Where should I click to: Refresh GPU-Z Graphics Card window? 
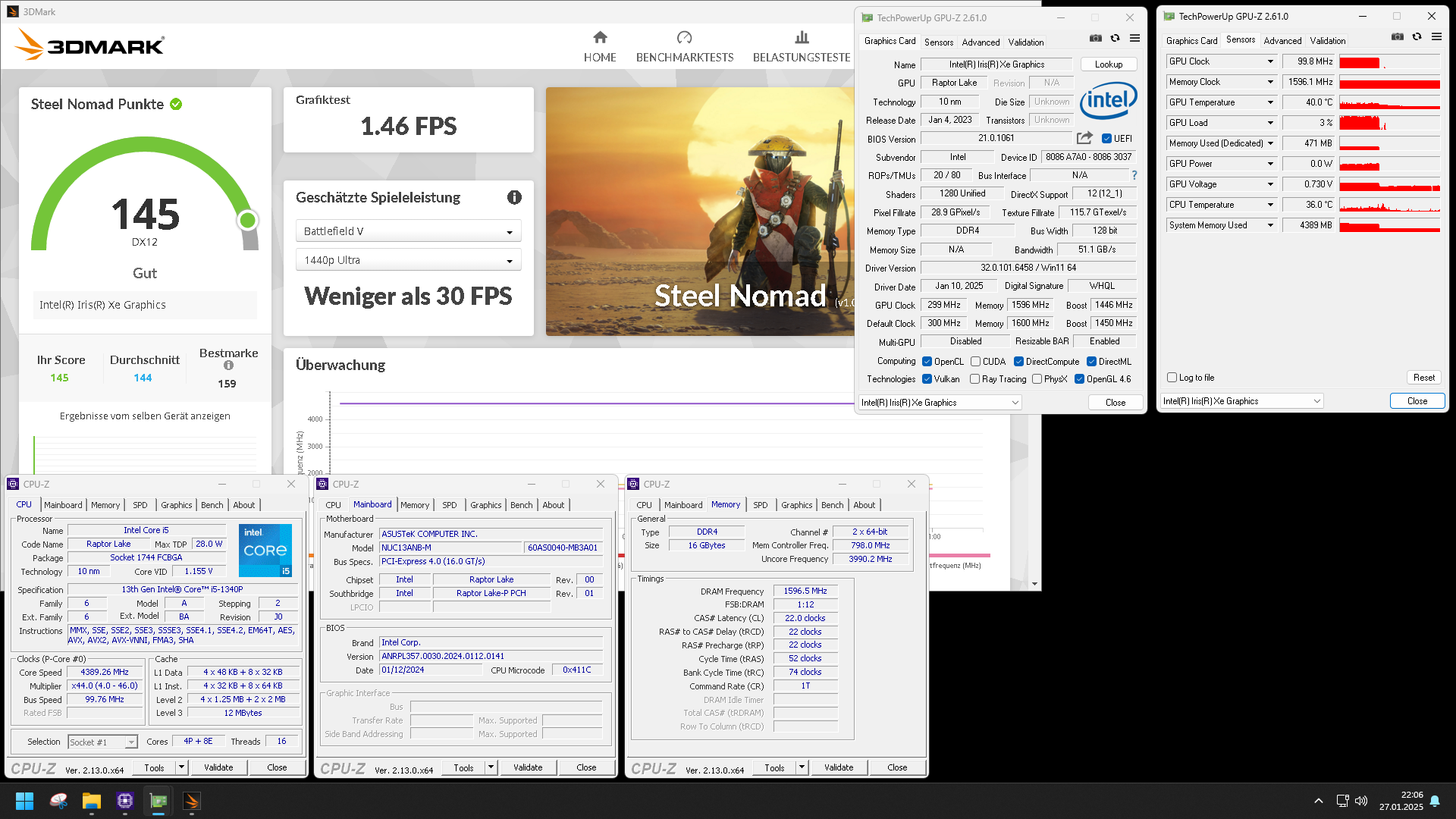click(x=1115, y=38)
